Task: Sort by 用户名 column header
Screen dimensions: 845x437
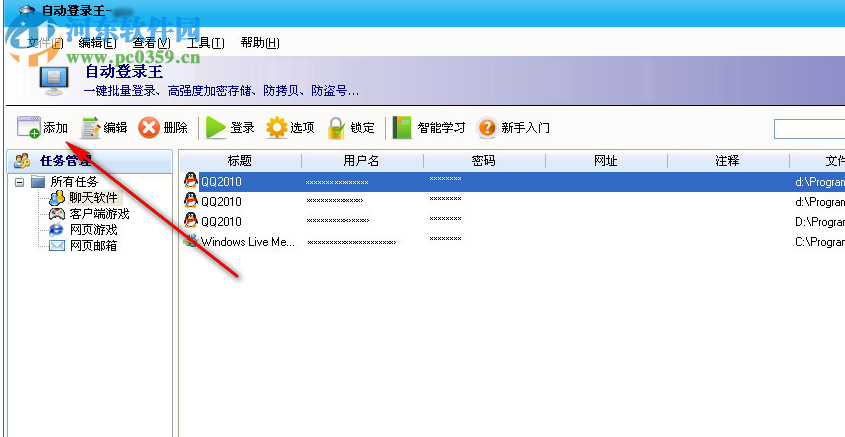Action: tap(362, 161)
